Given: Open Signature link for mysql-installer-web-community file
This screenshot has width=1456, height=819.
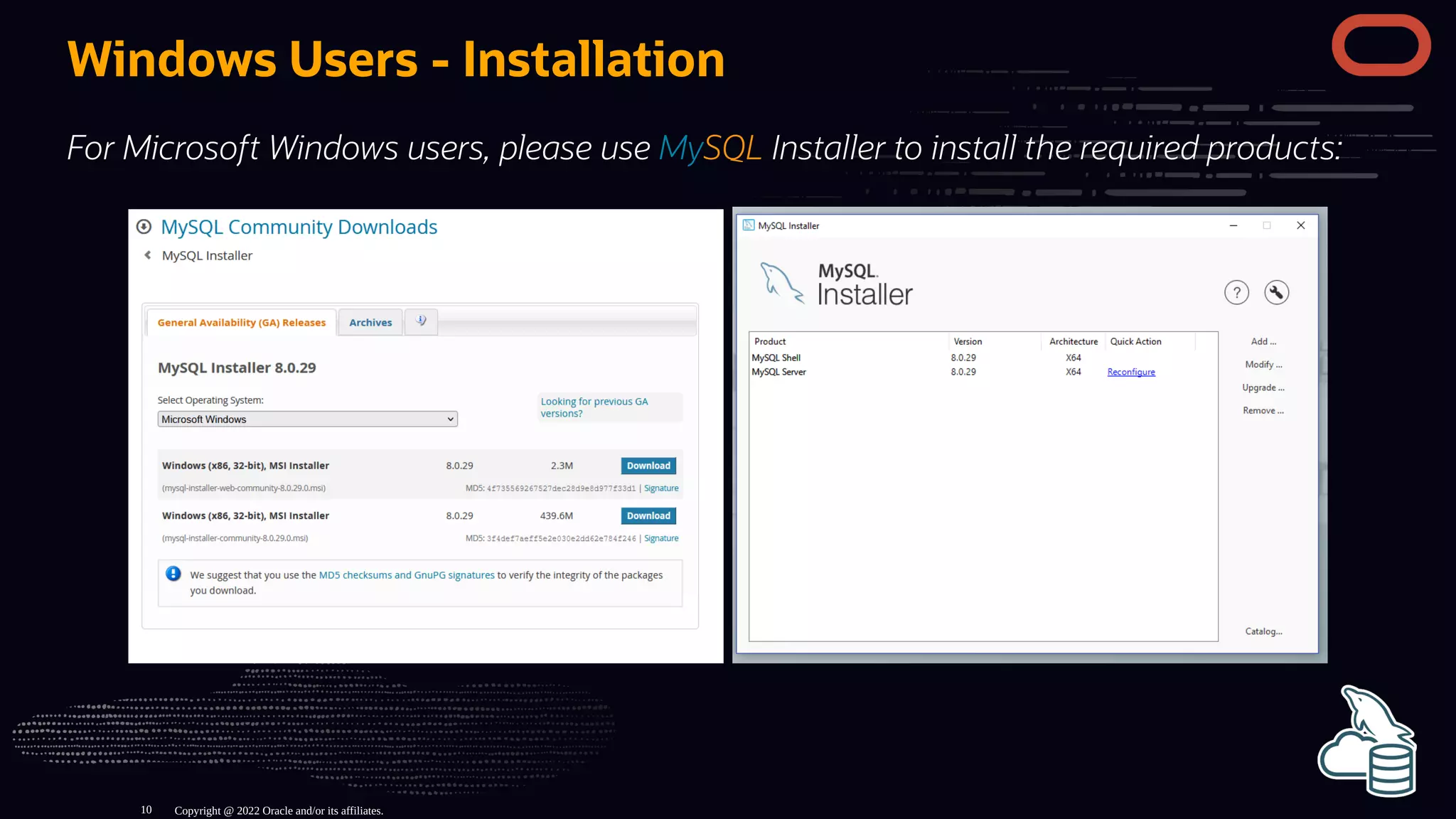Looking at the screenshot, I should coord(661,488).
